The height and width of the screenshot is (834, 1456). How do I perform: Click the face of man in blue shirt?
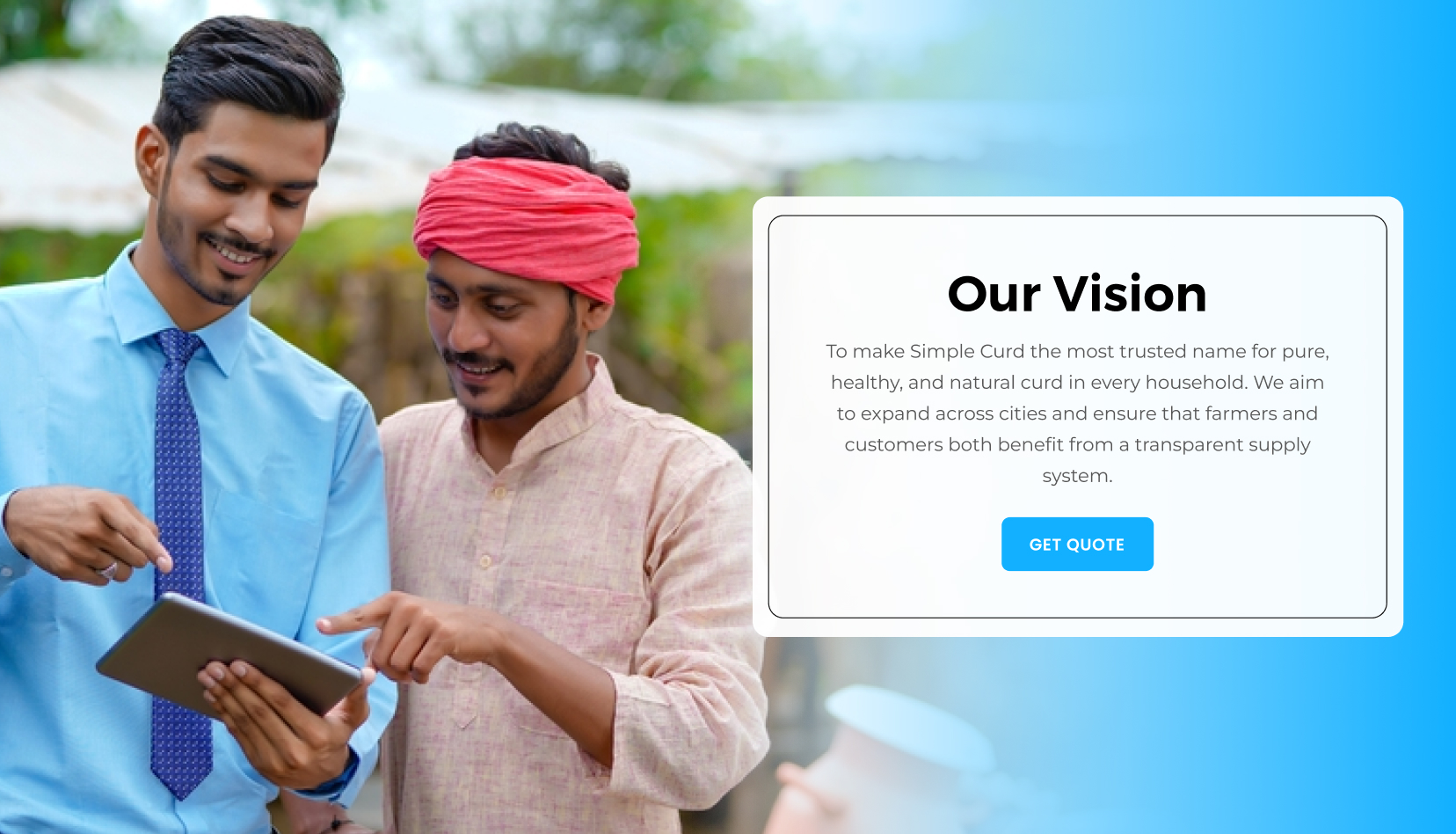click(237, 207)
